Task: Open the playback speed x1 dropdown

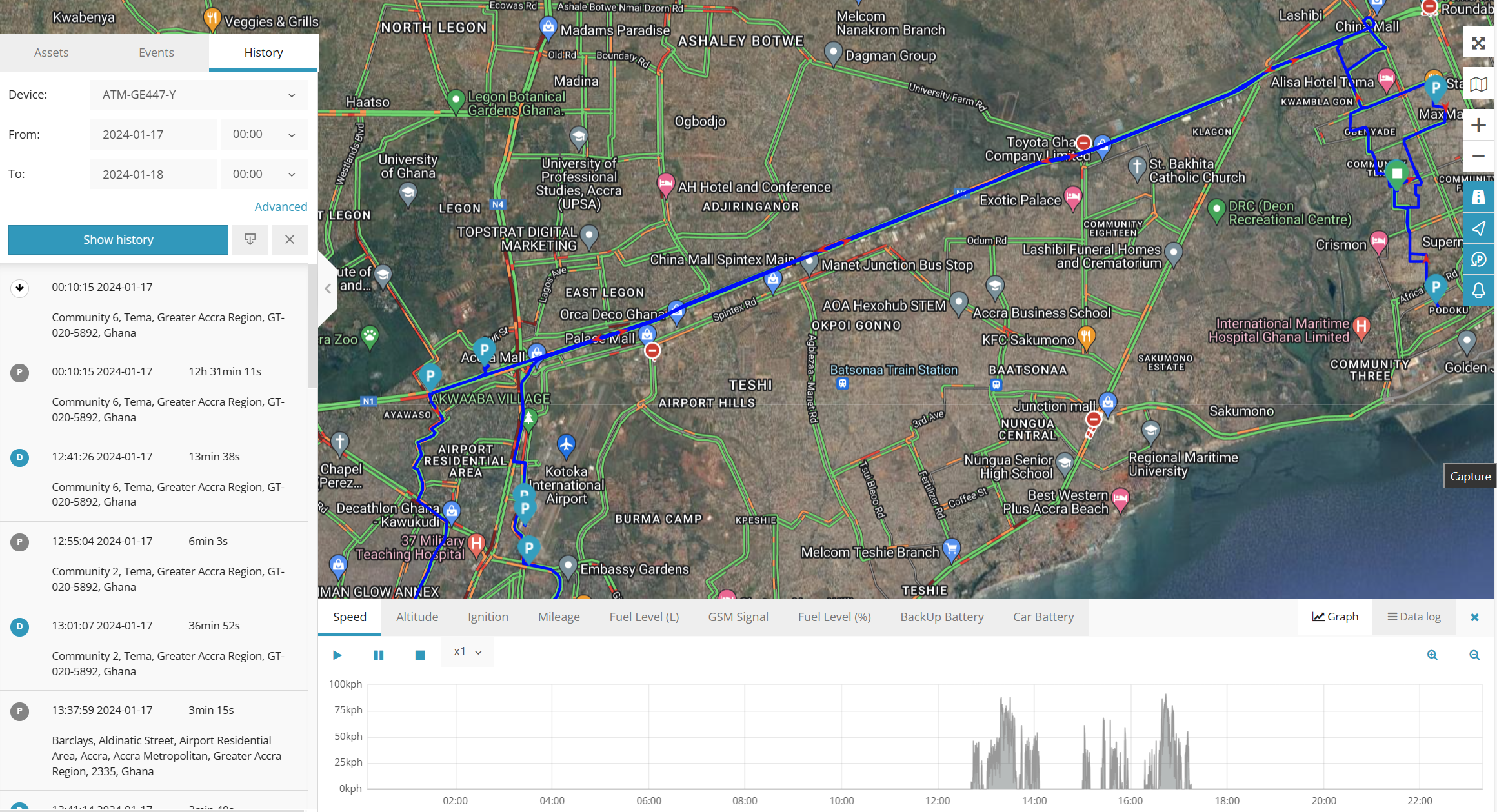Action: click(x=468, y=652)
